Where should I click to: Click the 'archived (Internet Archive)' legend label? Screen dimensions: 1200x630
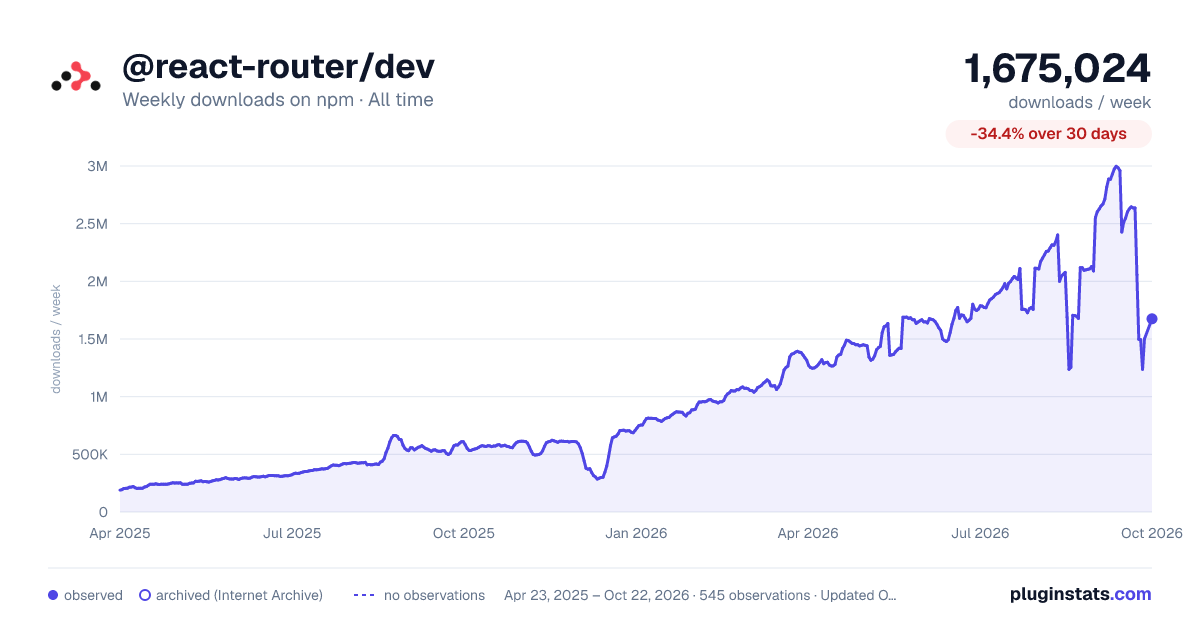pyautogui.click(x=239, y=595)
